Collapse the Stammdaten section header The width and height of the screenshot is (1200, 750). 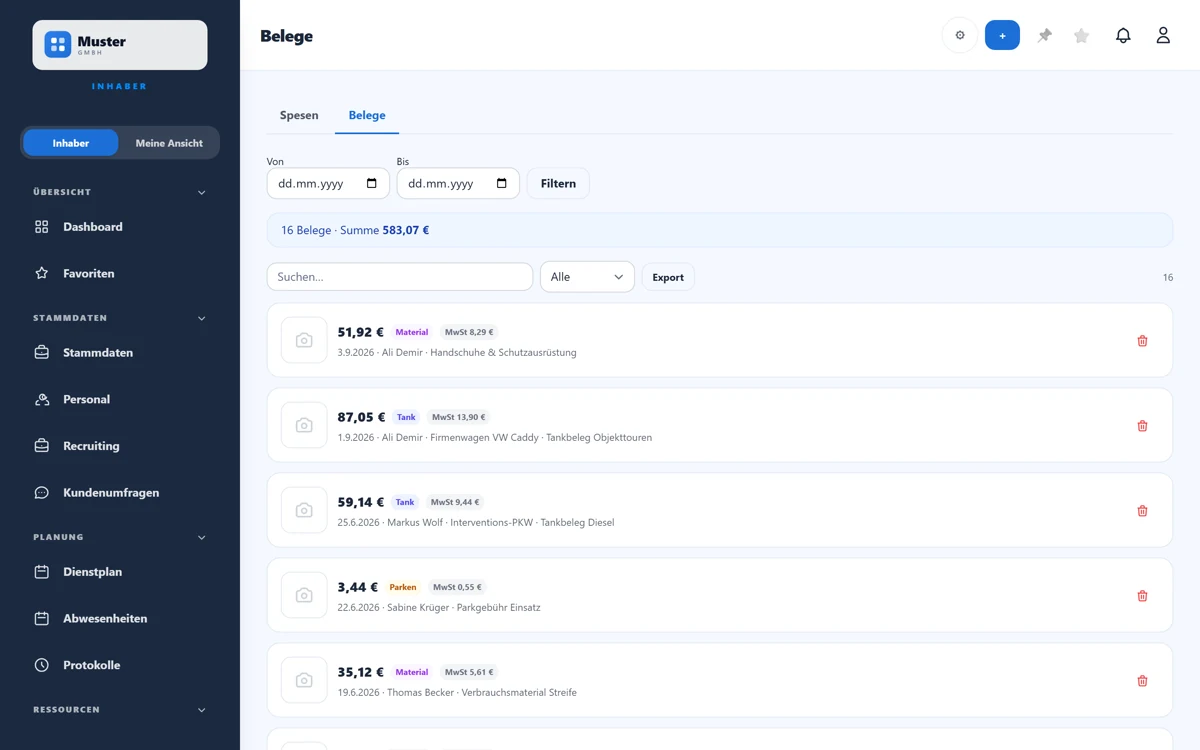(x=201, y=318)
